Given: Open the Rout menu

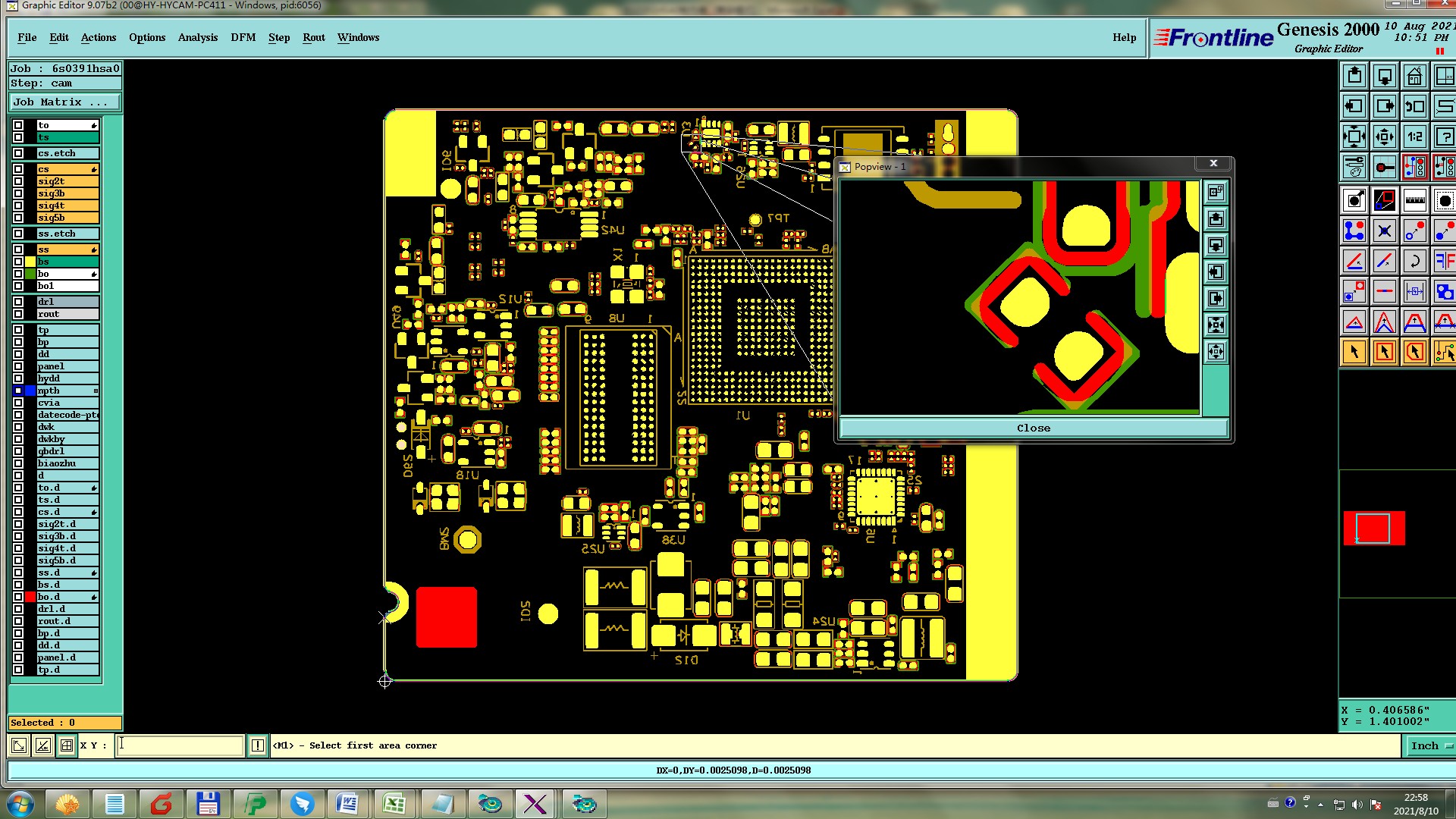Looking at the screenshot, I should coord(314,37).
